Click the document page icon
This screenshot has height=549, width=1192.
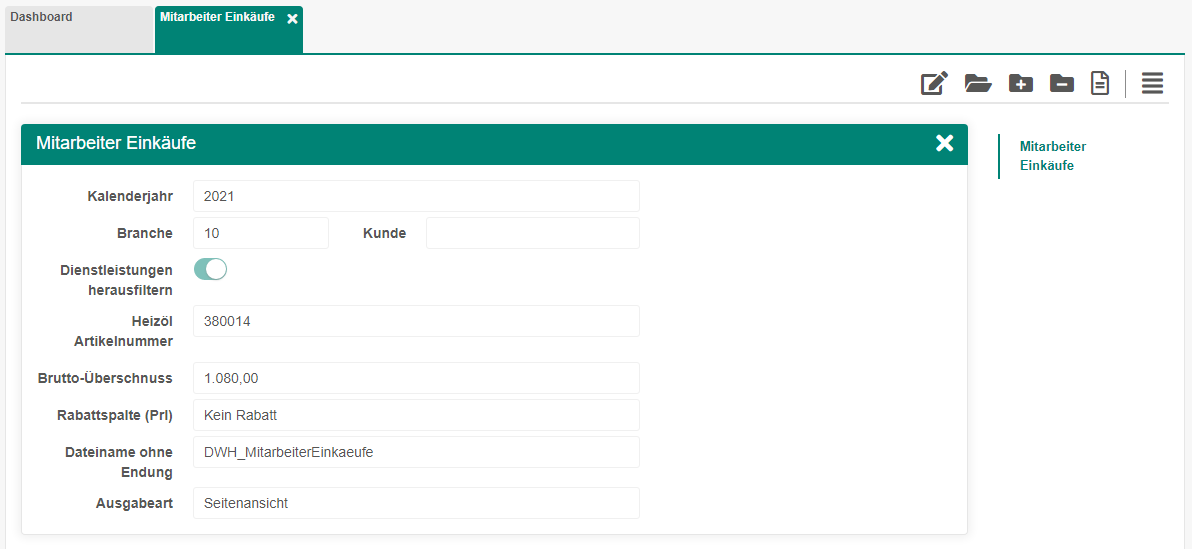point(1100,84)
